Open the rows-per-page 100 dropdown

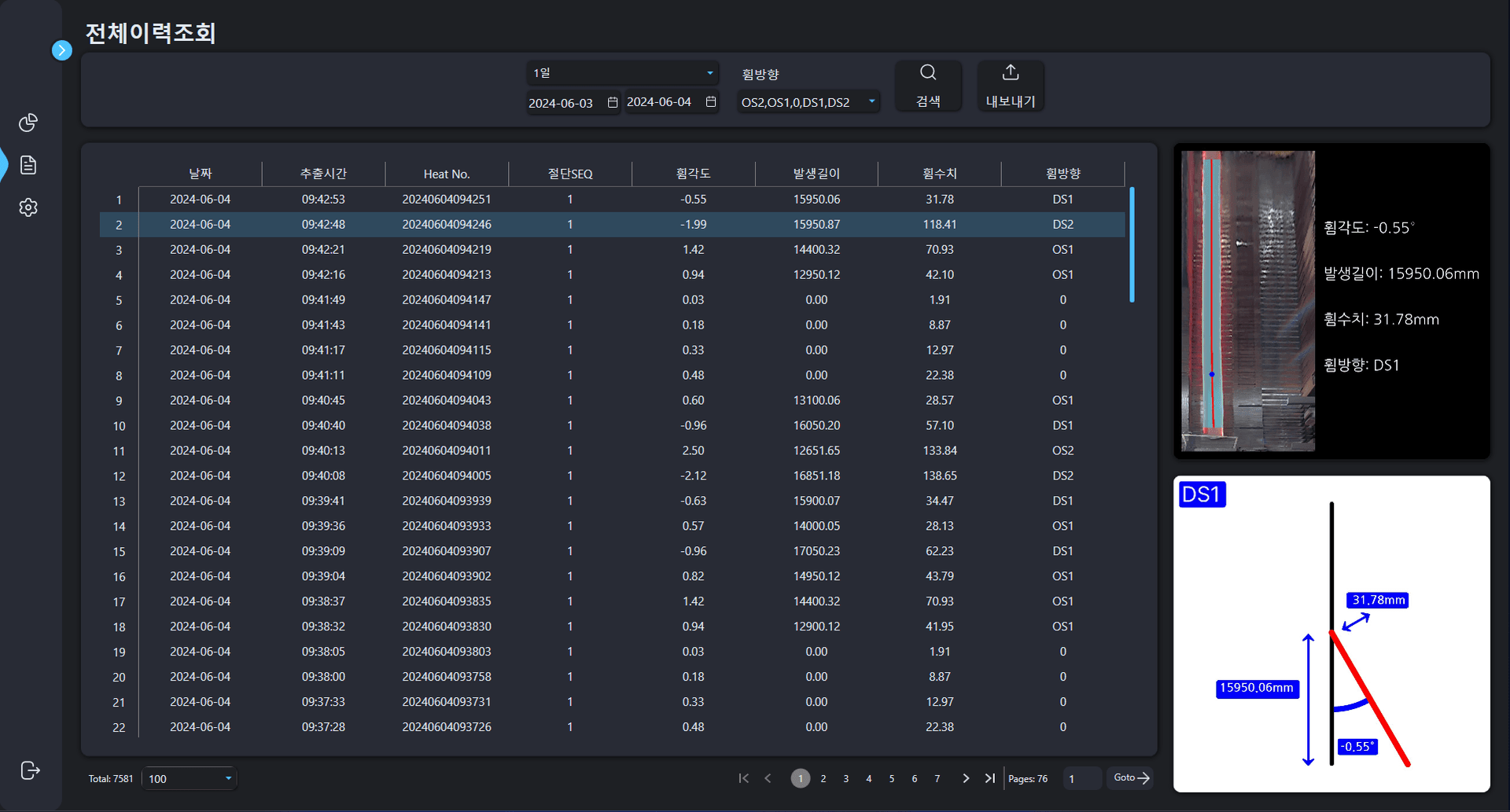190,778
